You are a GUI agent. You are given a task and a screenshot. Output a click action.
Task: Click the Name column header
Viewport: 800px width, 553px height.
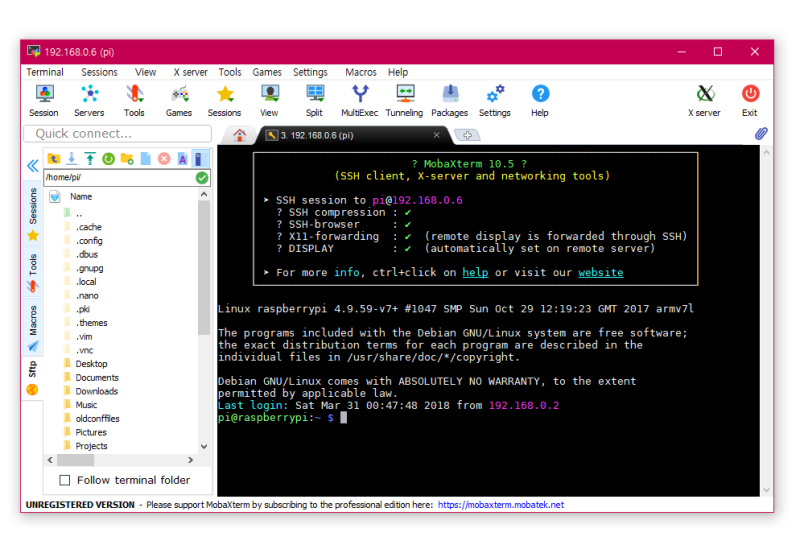tap(81, 196)
